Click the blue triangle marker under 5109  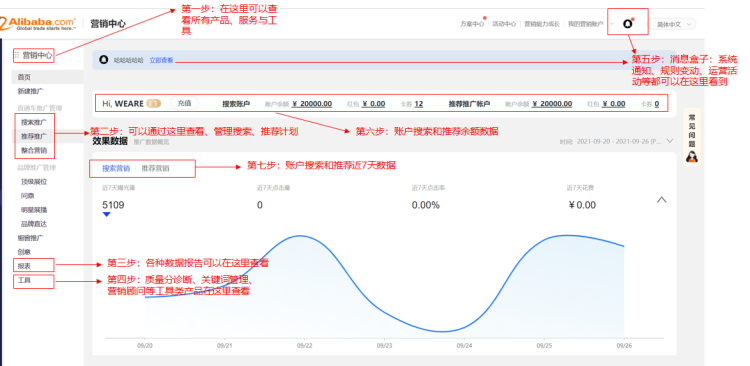click(x=107, y=215)
